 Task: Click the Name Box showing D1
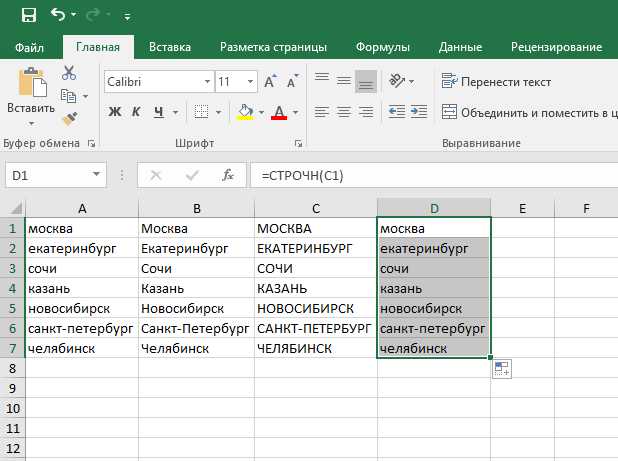48,175
